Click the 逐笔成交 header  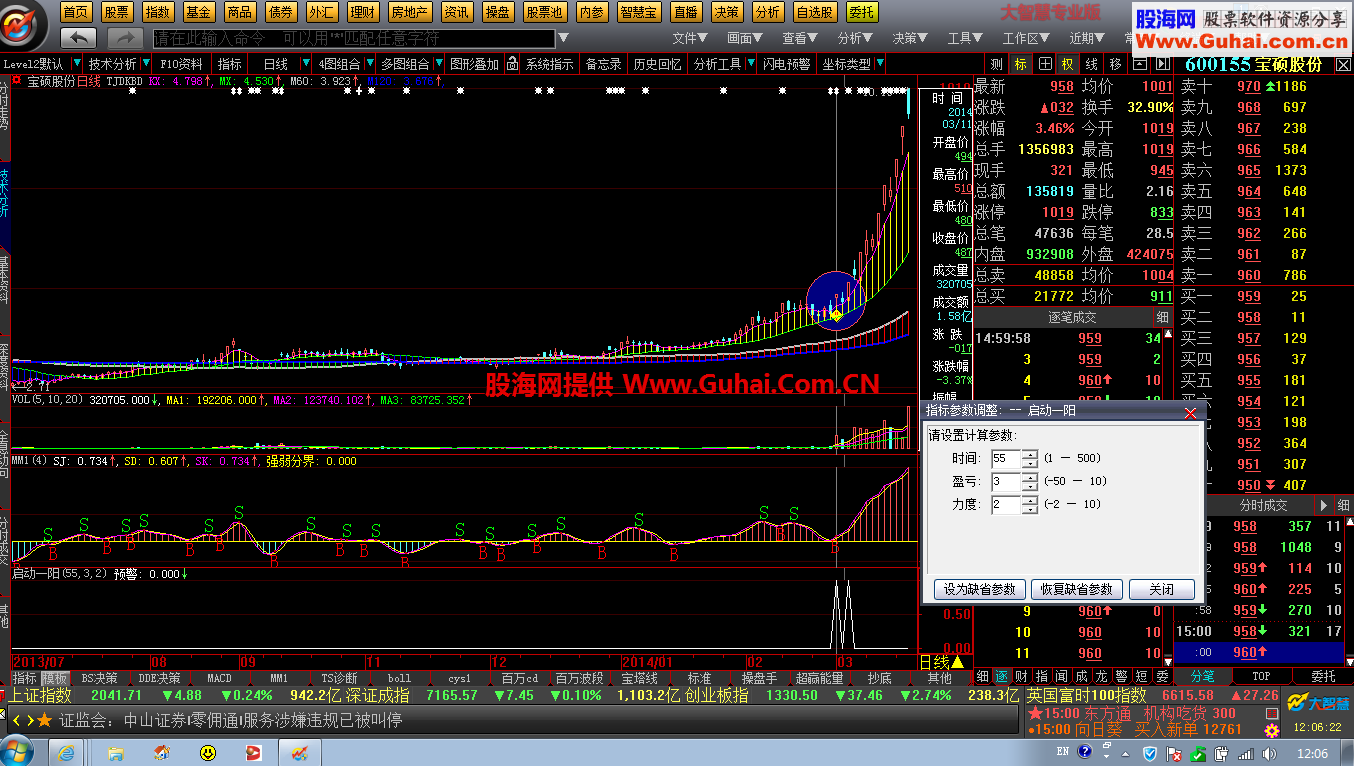pos(1072,317)
